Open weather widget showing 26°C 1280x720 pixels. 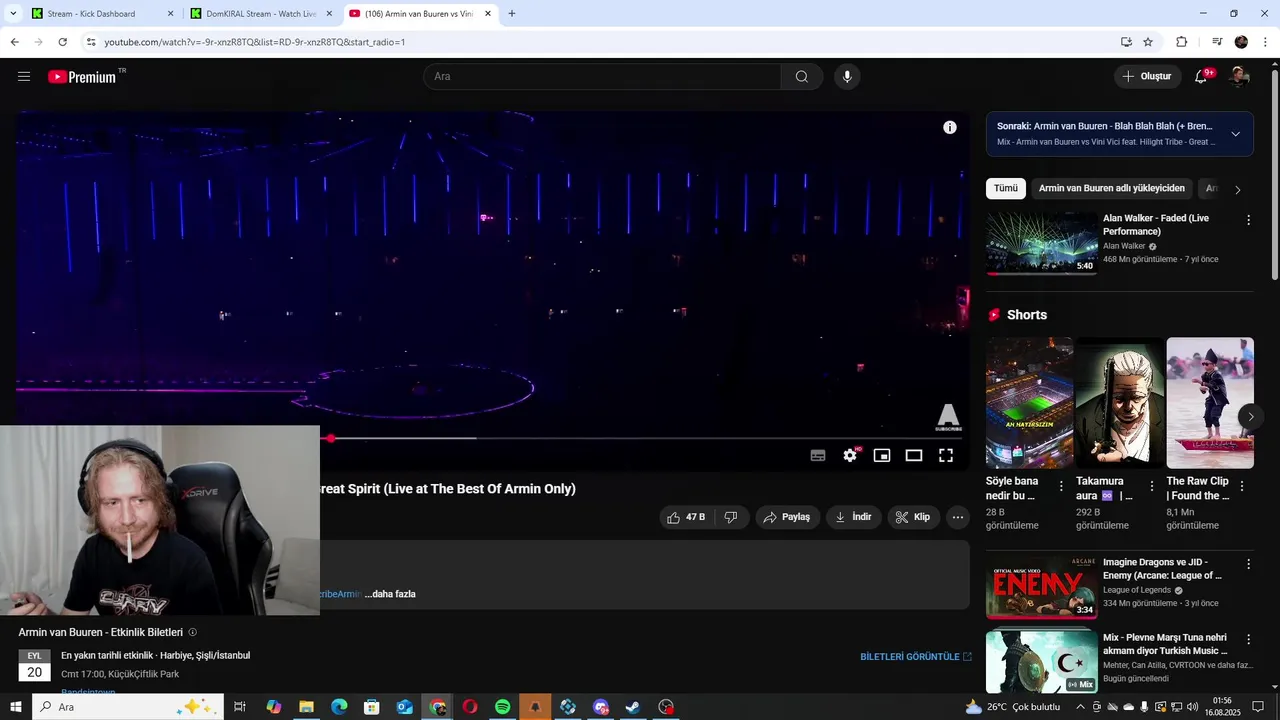[x=1013, y=707]
